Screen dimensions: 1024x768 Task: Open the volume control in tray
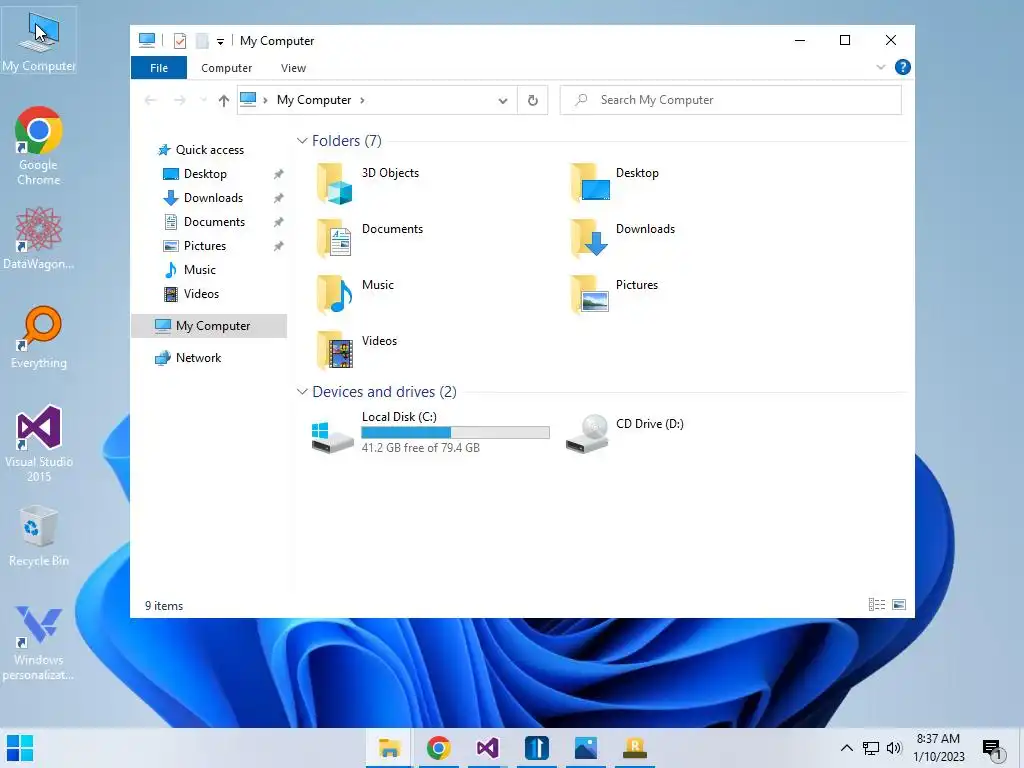coord(894,748)
